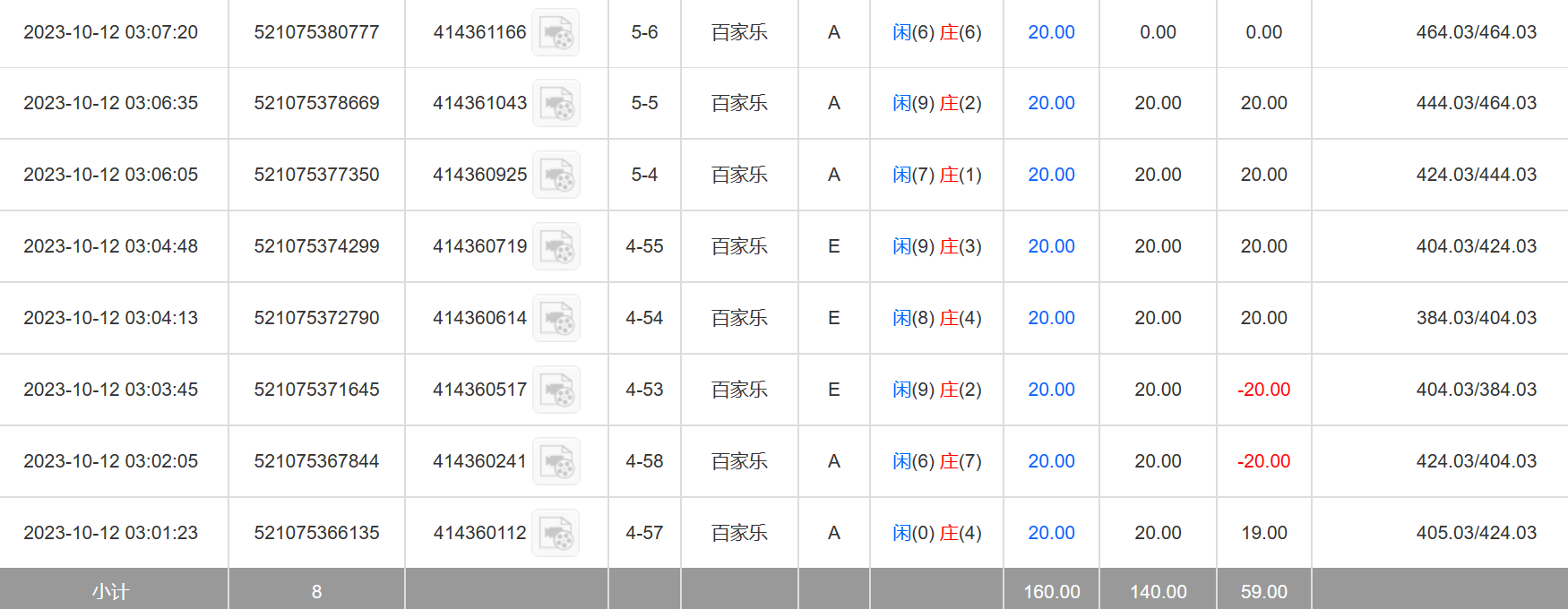Image resolution: width=1568 pixels, height=609 pixels.
Task: Click red -20.00 loss in 03:02:05 row
Action: point(1263,461)
